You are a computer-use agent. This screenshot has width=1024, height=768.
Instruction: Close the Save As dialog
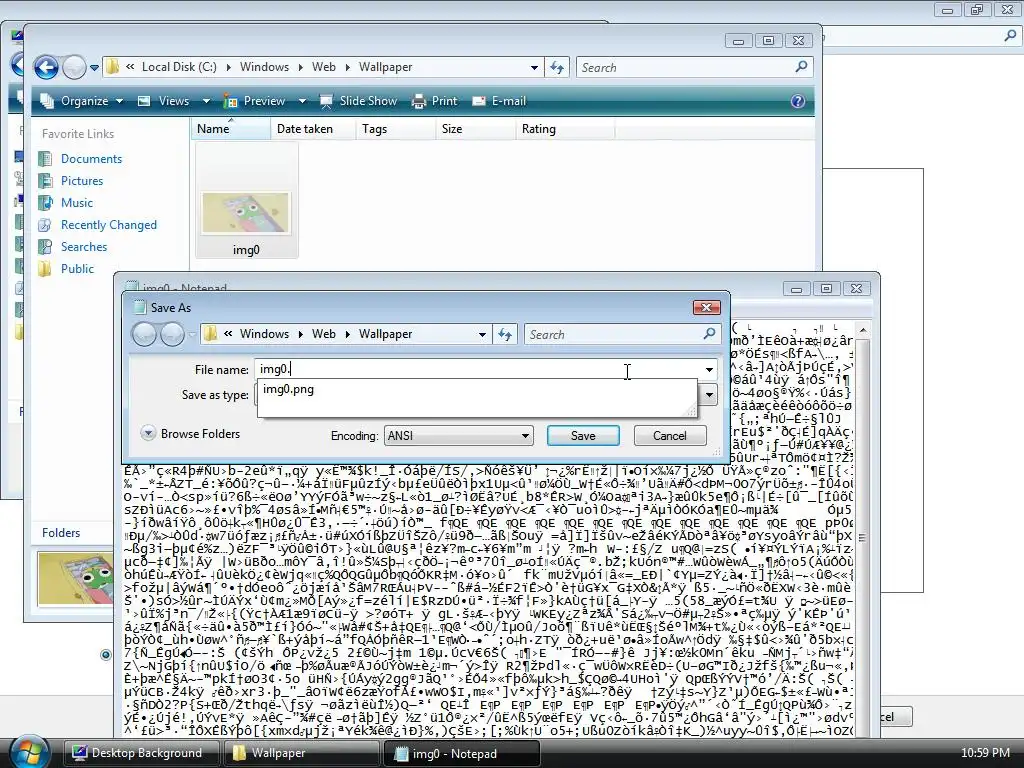click(x=706, y=308)
